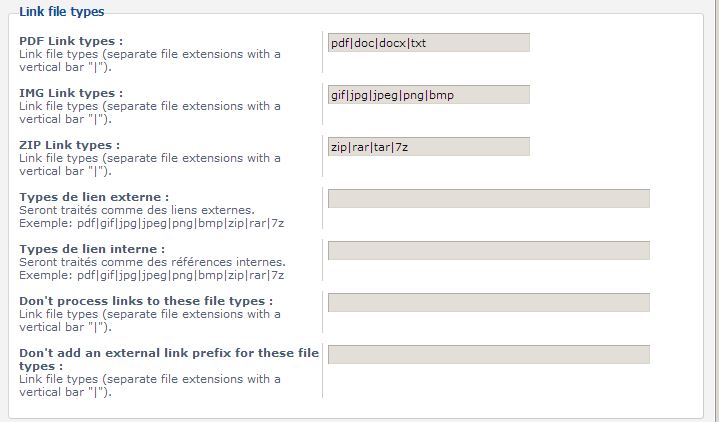Viewport: 719px width, 422px height.
Task: Click the Exemple line under Types de lien externe
Action: (x=152, y=223)
